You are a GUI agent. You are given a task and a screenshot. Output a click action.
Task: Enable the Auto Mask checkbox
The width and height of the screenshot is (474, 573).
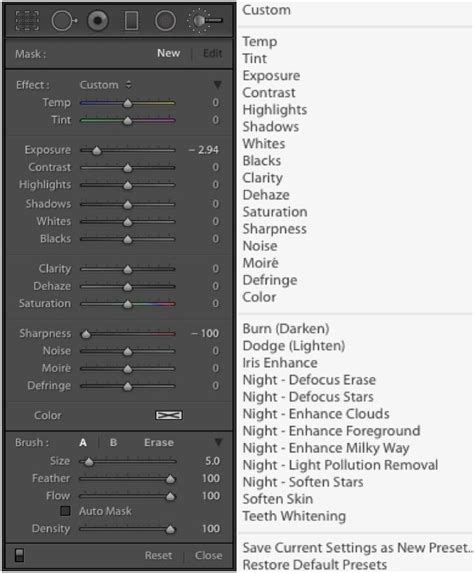click(65, 511)
